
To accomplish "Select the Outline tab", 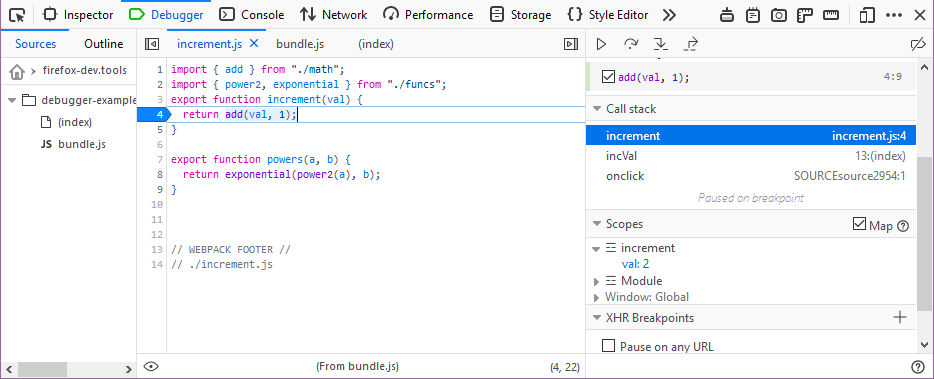I will point(104,44).
